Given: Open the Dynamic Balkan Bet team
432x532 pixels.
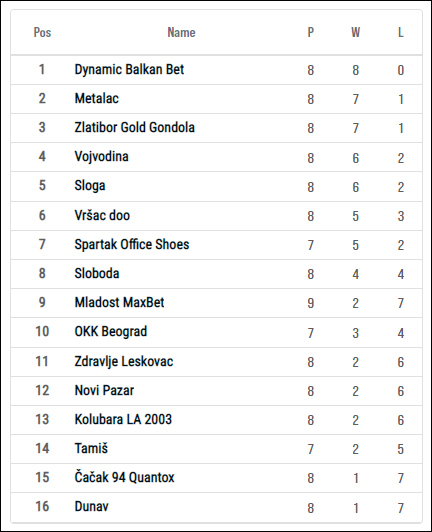Looking at the screenshot, I should point(129,70).
